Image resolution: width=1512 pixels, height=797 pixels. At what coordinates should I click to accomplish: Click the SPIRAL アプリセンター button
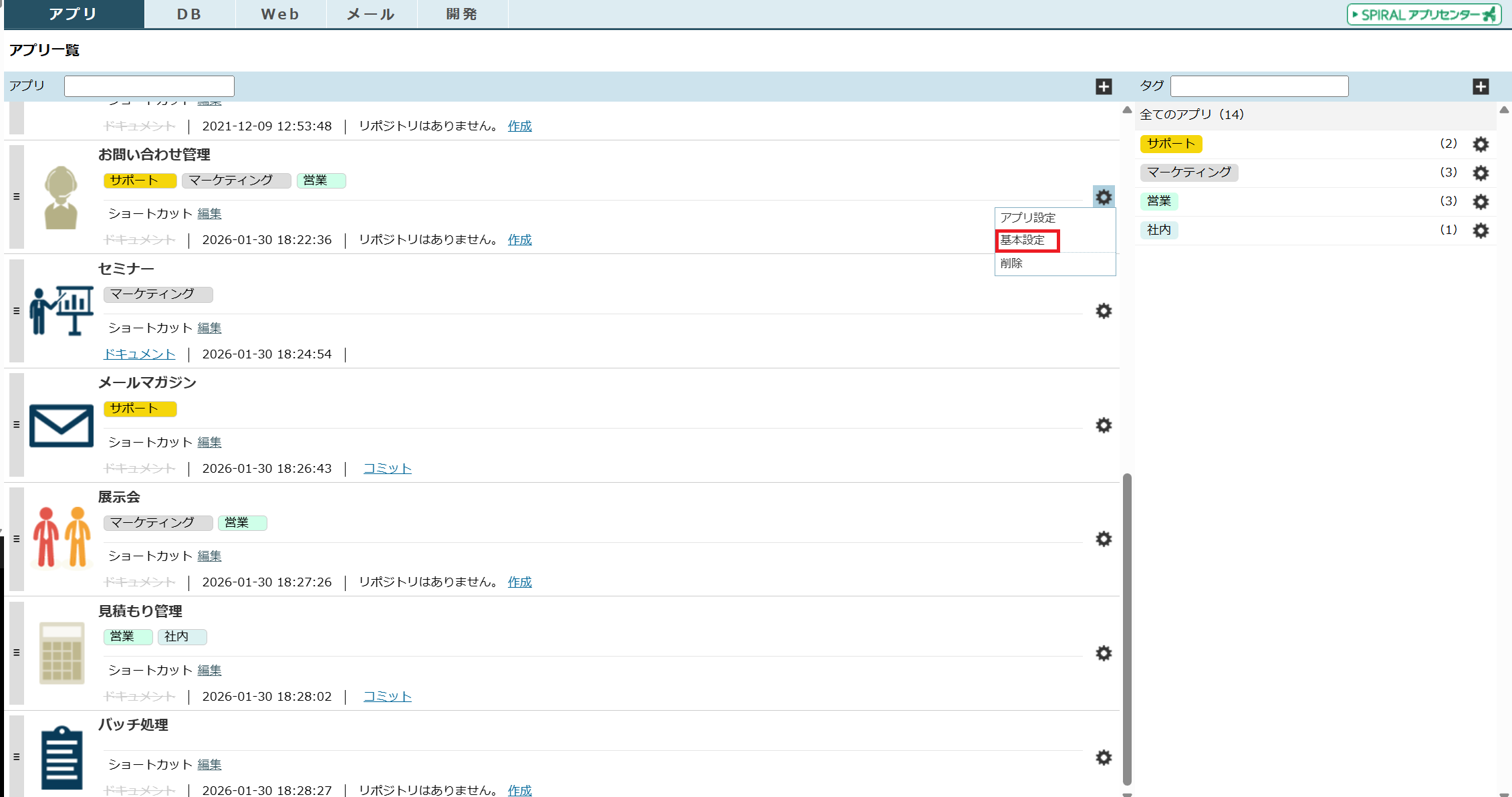1423,14
